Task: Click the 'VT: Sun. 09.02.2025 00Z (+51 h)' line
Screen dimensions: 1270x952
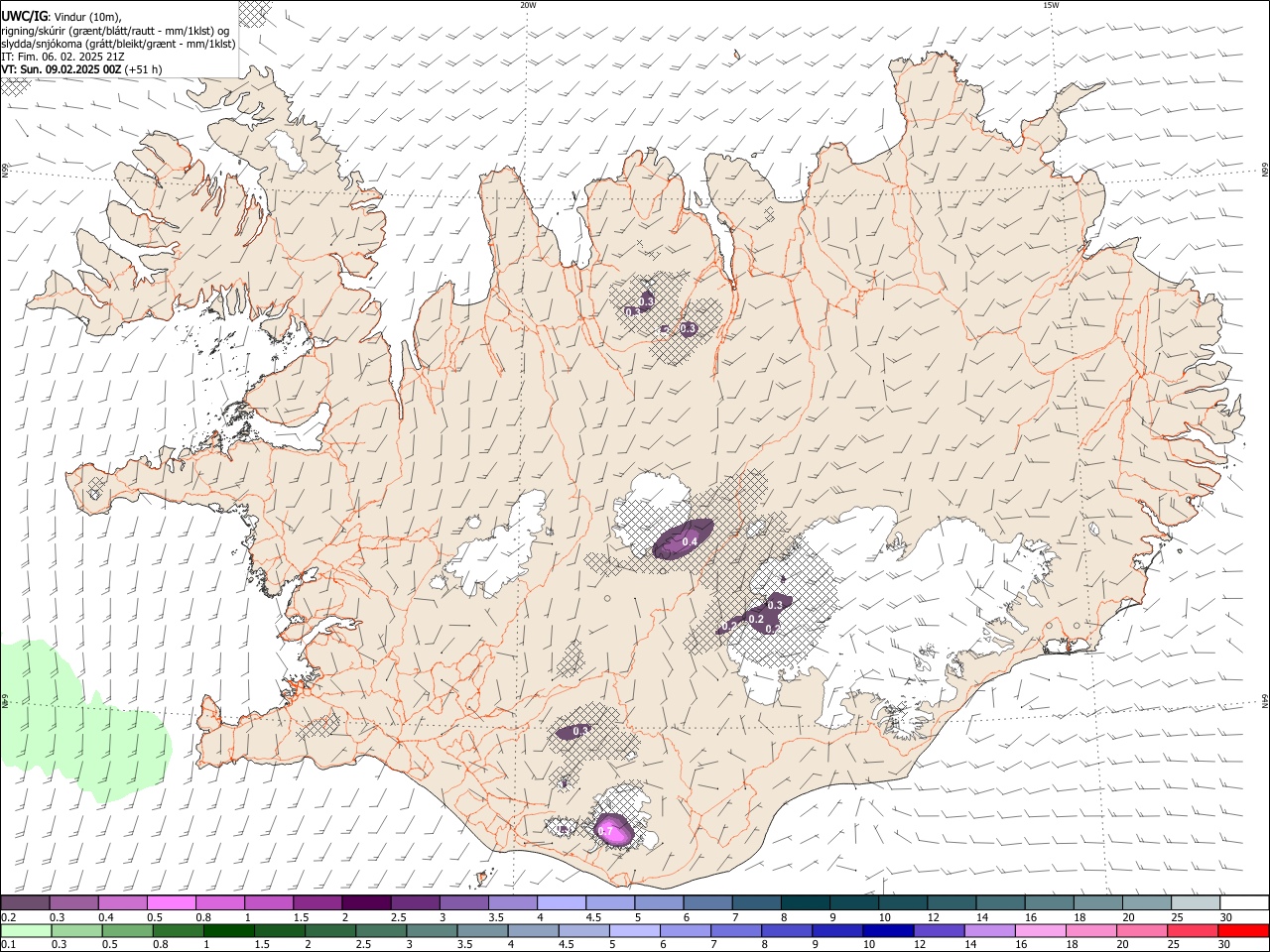Action: pos(81,69)
